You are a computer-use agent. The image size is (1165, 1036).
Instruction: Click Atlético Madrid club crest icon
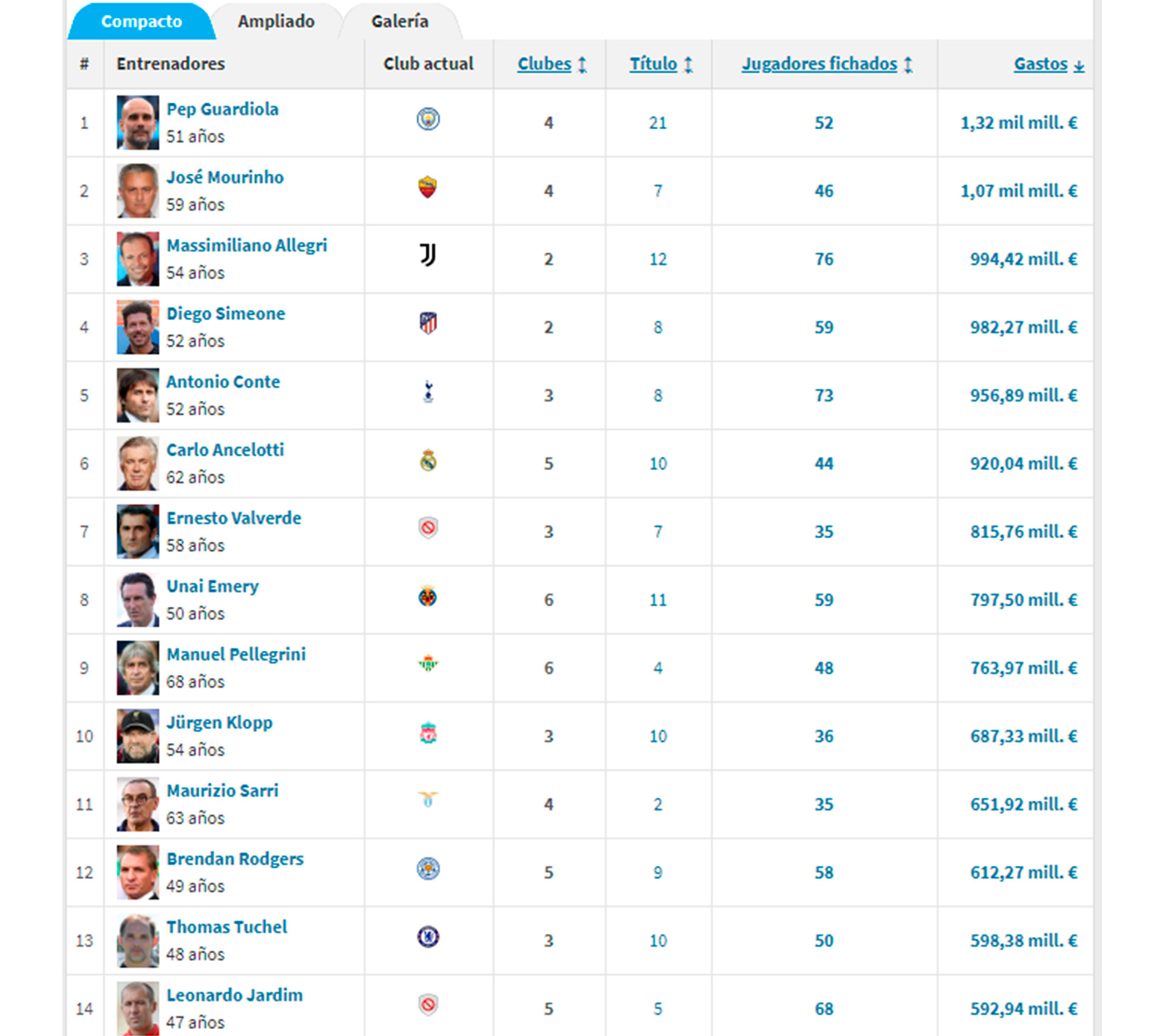point(428,323)
